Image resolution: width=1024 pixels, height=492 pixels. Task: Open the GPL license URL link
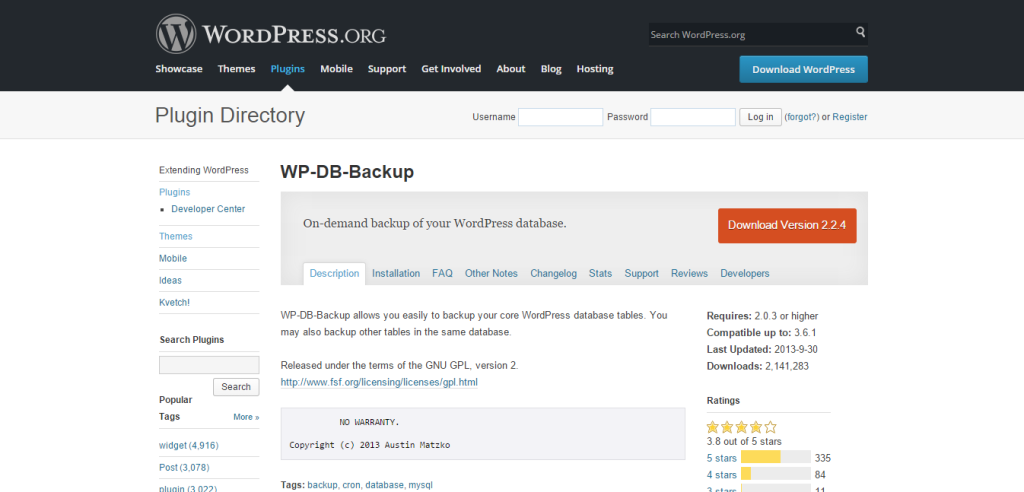[x=379, y=382]
